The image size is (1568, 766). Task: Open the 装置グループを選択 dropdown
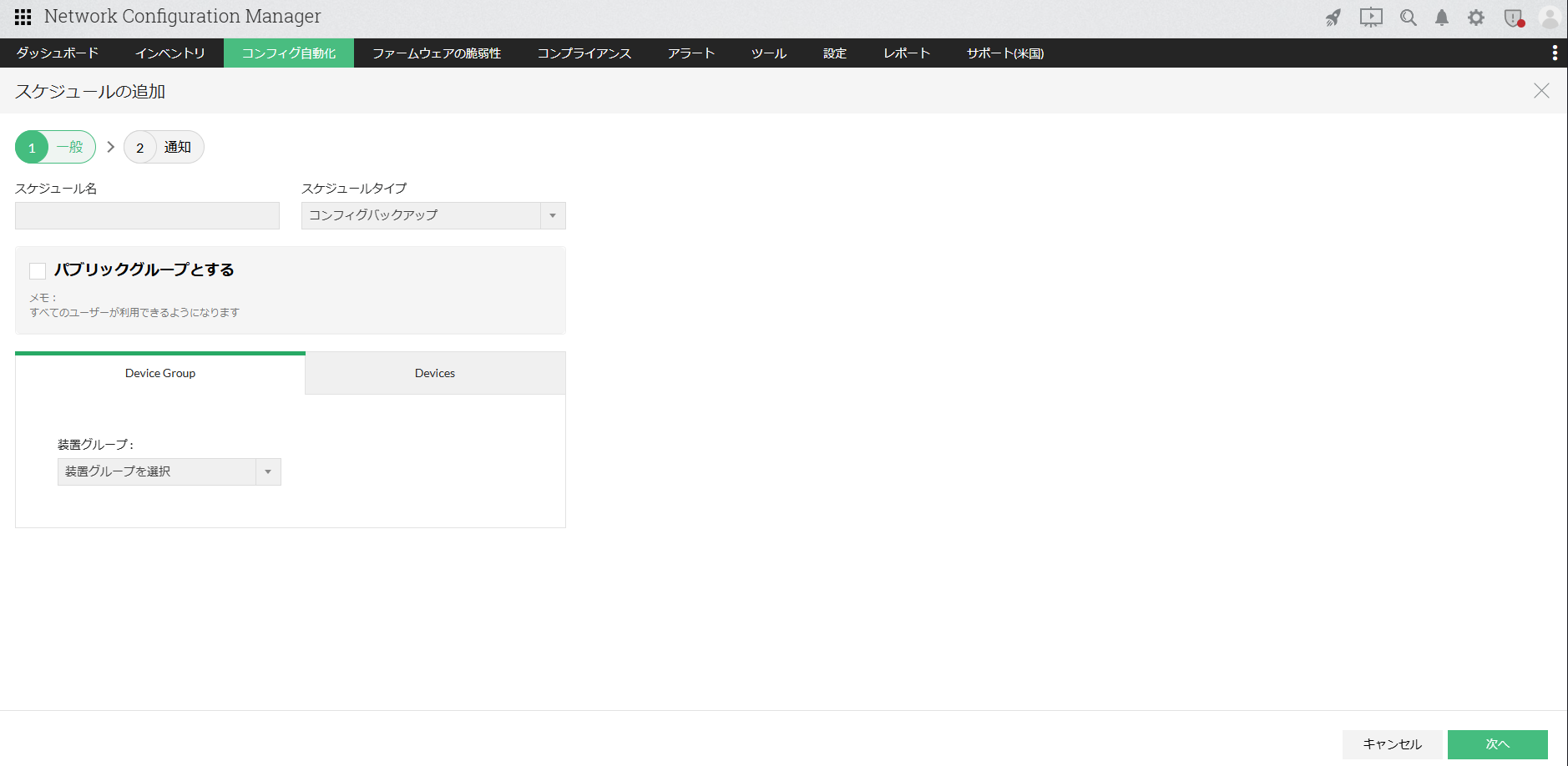(x=169, y=471)
